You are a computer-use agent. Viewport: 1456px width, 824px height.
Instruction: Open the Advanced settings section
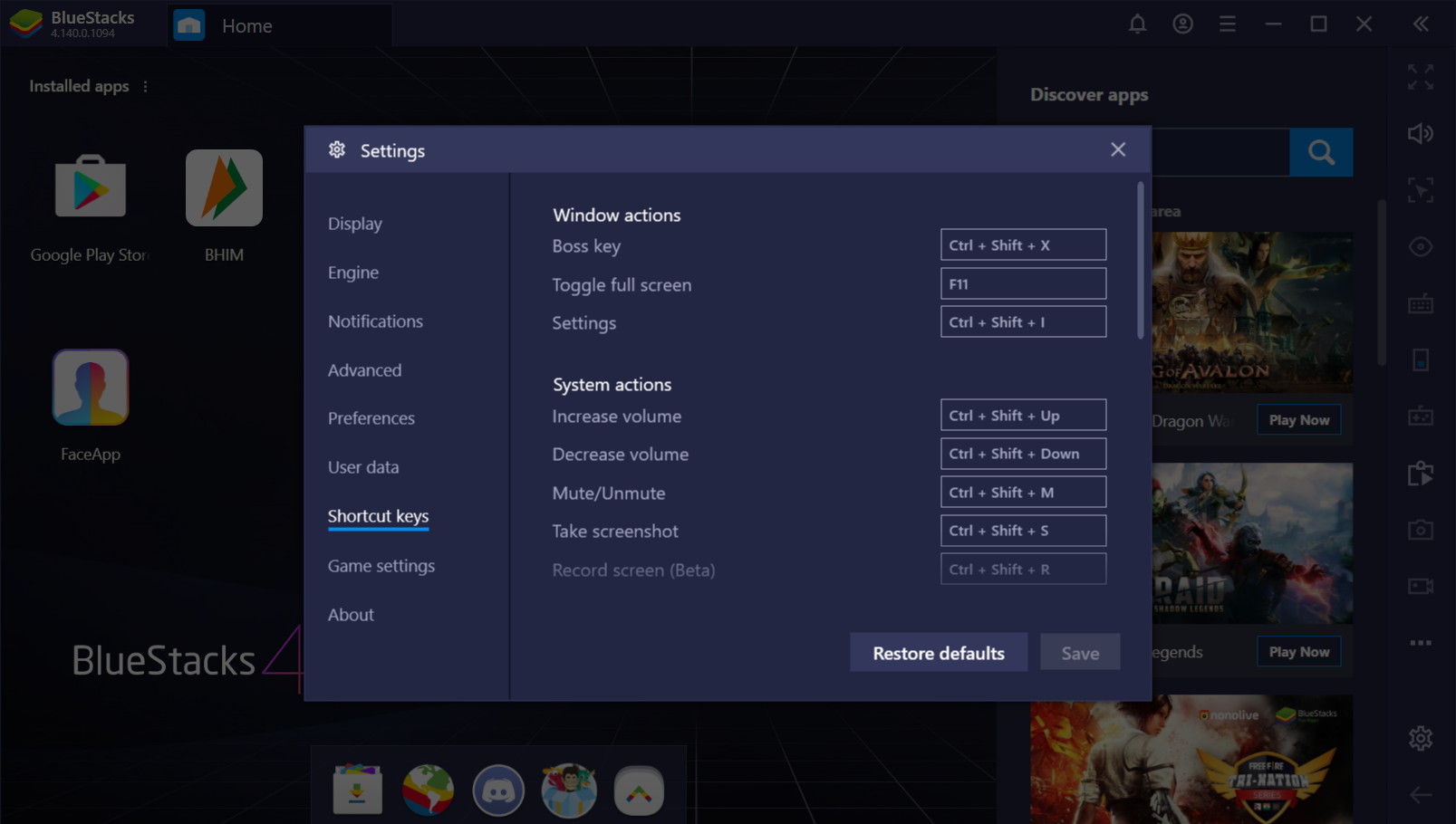pos(364,370)
